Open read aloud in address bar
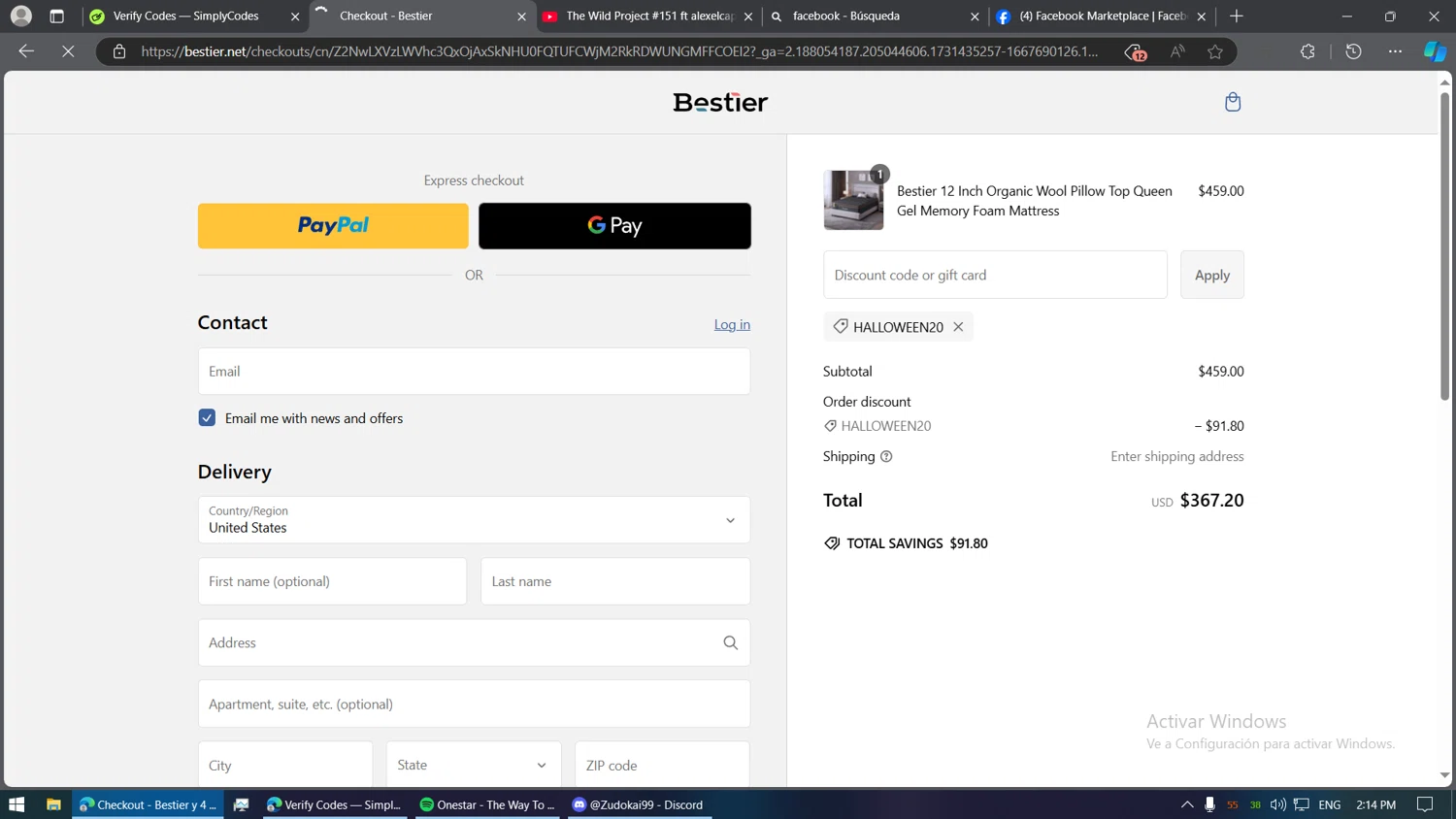 click(x=1177, y=51)
